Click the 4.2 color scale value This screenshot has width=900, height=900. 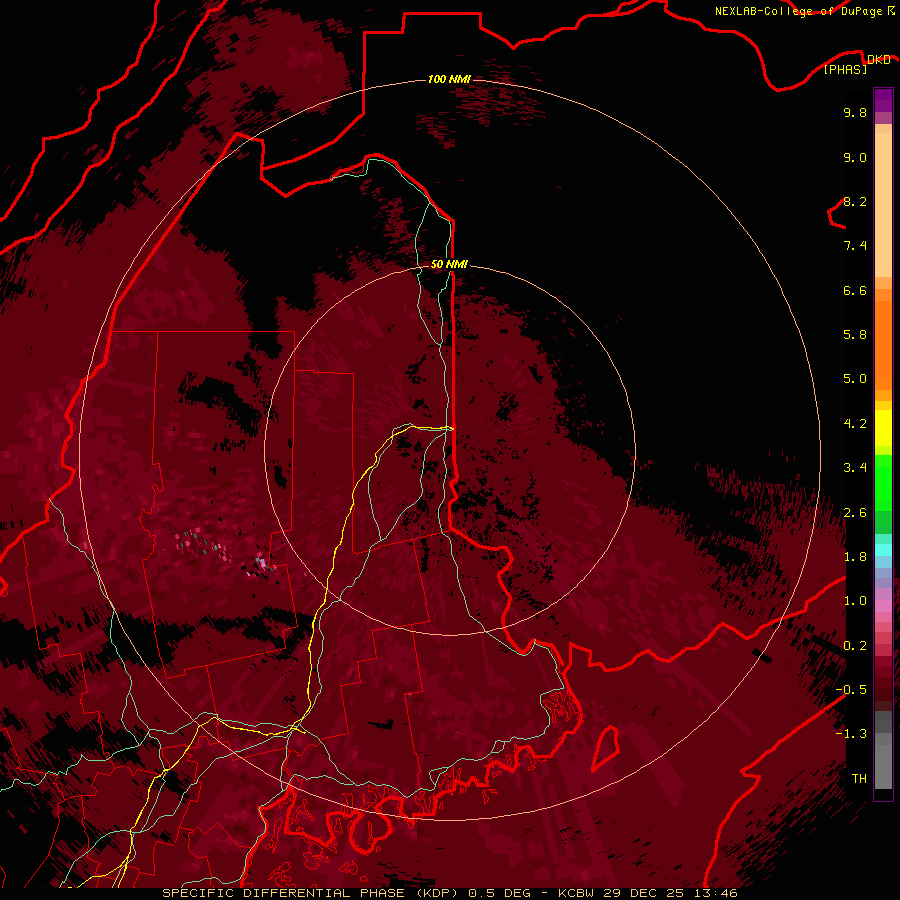[855, 424]
